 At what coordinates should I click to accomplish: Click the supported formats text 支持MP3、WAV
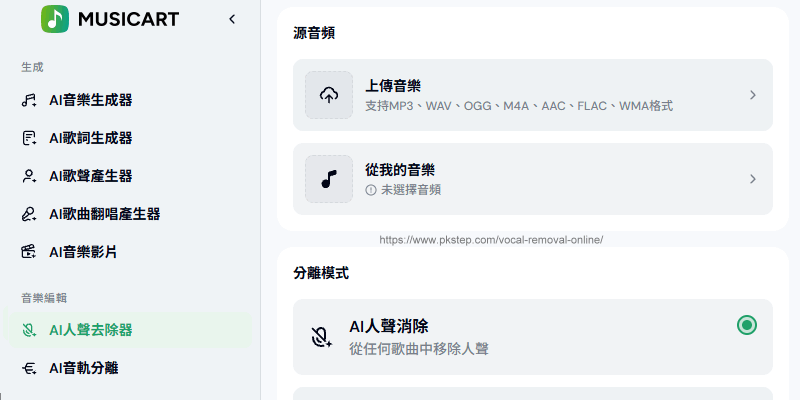pyautogui.click(x=519, y=106)
